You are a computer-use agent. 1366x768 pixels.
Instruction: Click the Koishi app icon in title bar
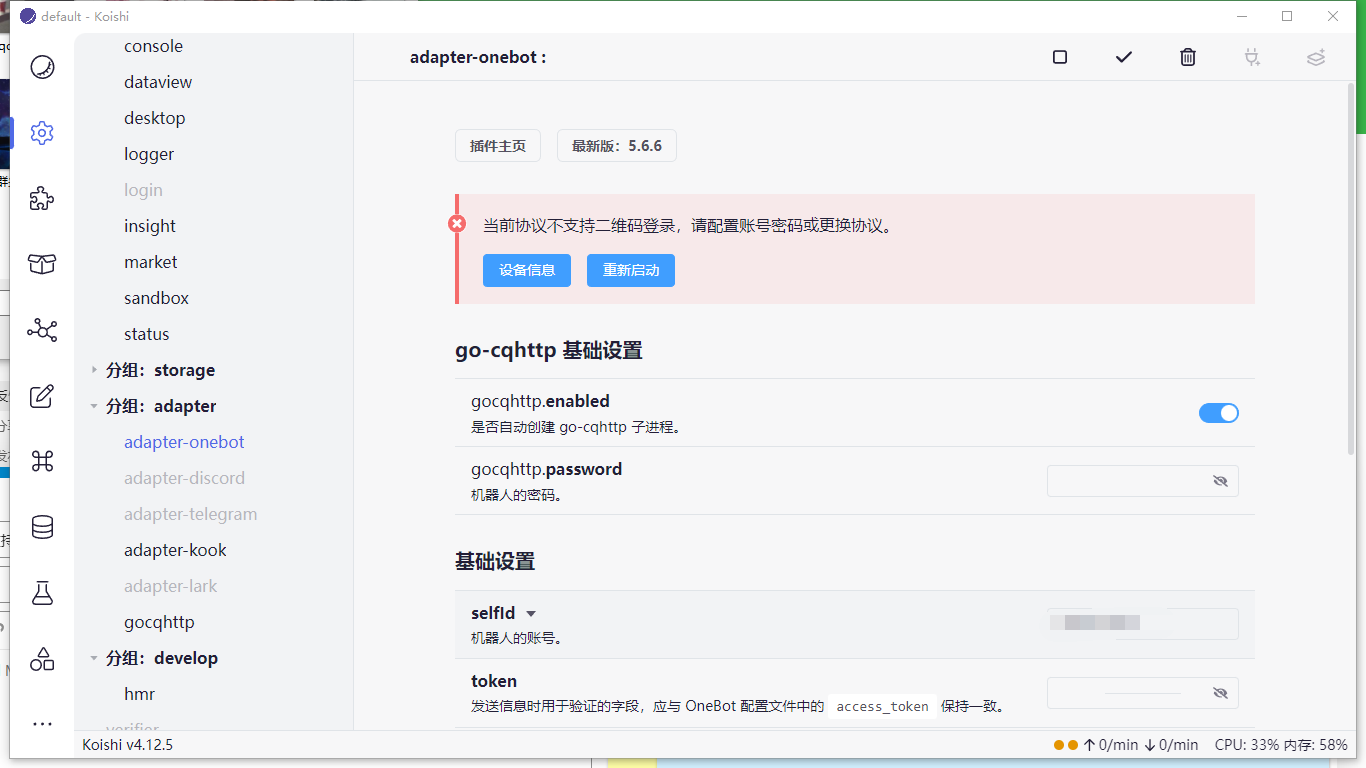(x=28, y=16)
